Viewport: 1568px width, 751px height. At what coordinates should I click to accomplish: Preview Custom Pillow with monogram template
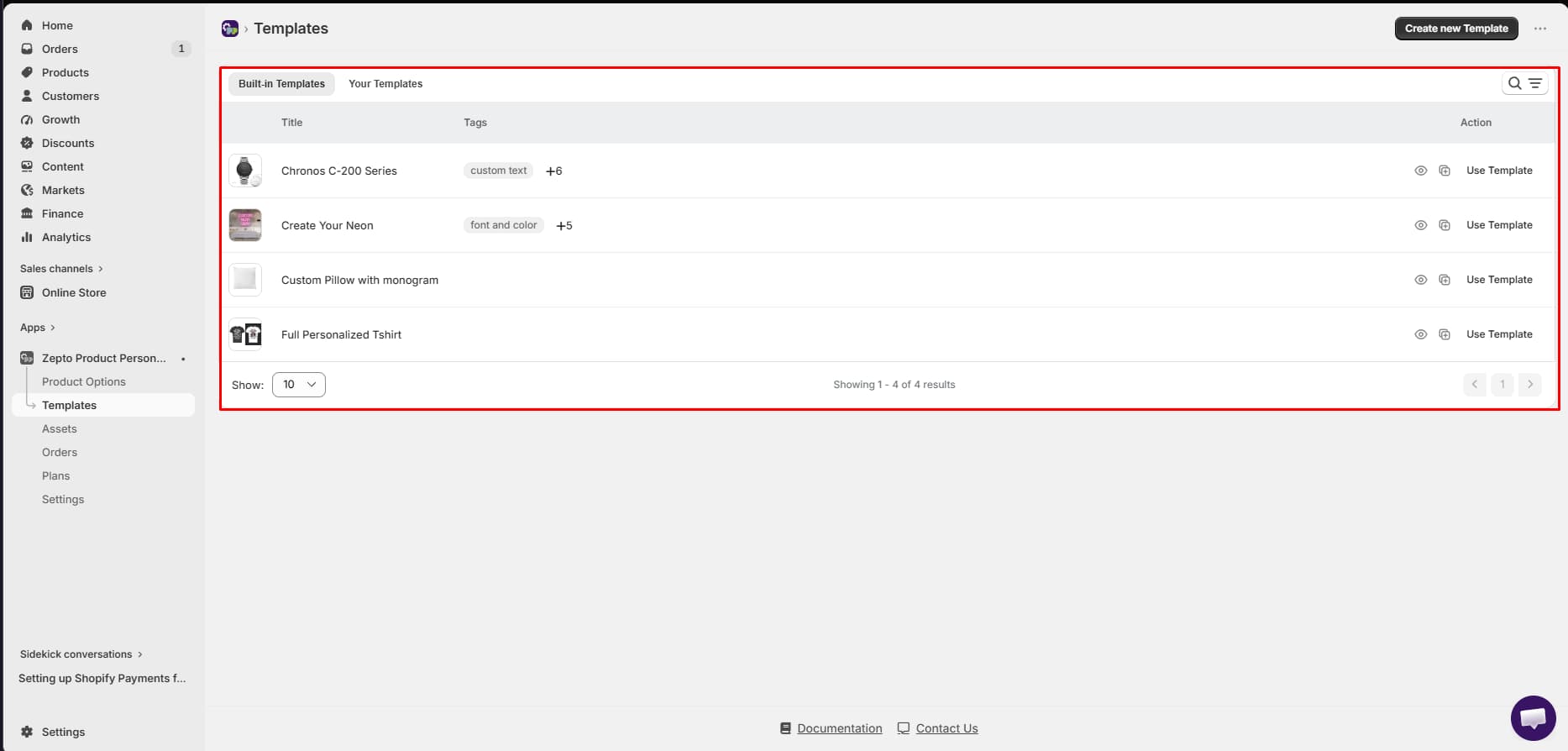(x=1420, y=280)
